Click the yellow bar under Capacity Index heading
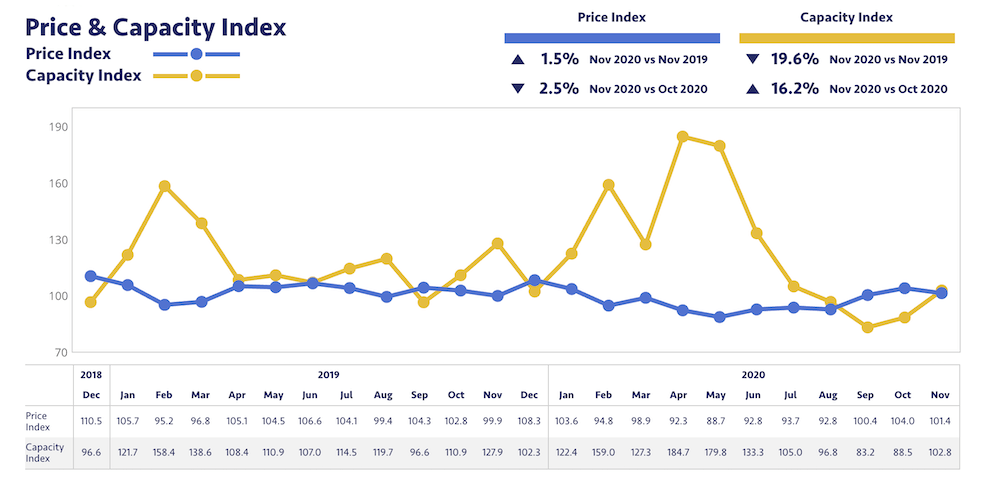The height and width of the screenshot is (500, 1000). click(x=847, y=38)
